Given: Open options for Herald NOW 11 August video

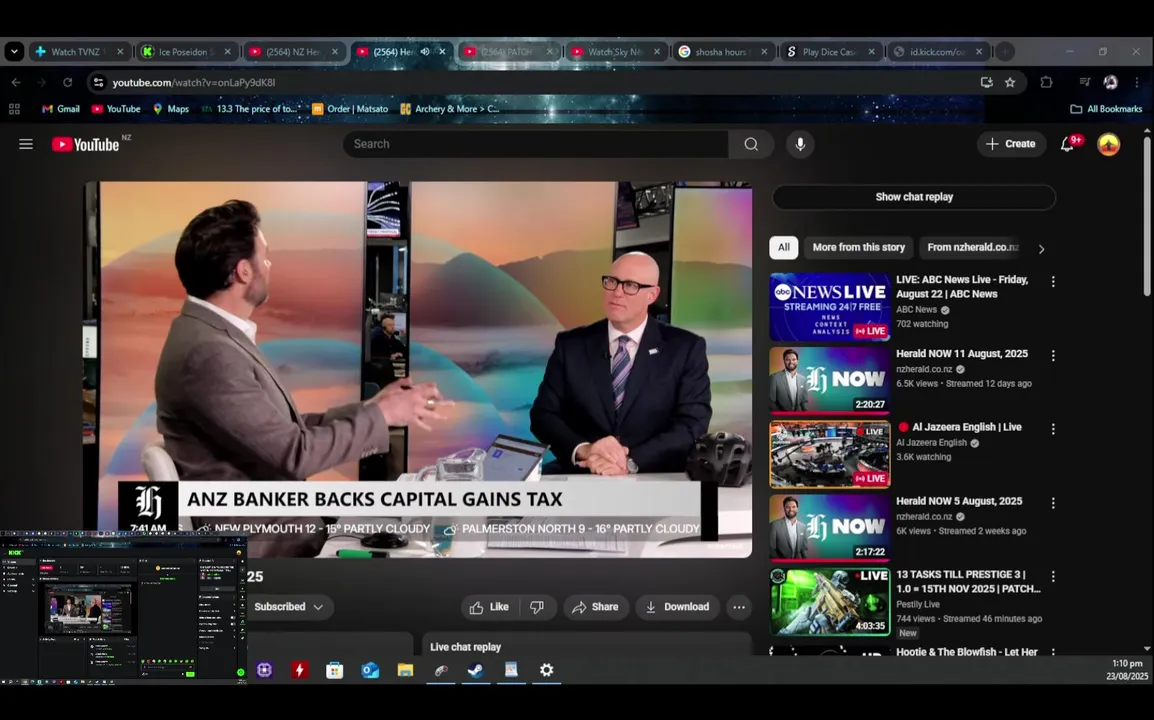Looking at the screenshot, I should click(x=1053, y=356).
